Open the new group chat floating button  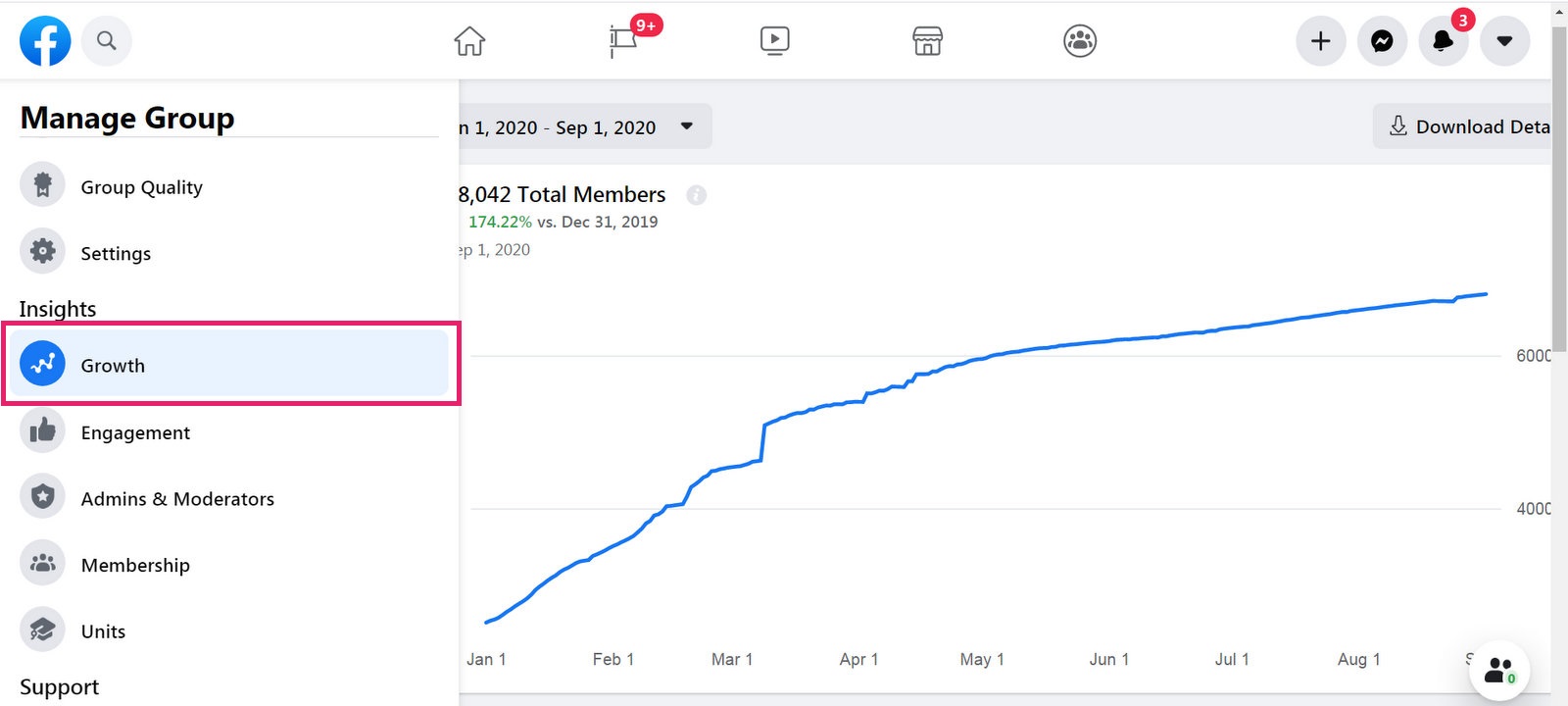1499,671
